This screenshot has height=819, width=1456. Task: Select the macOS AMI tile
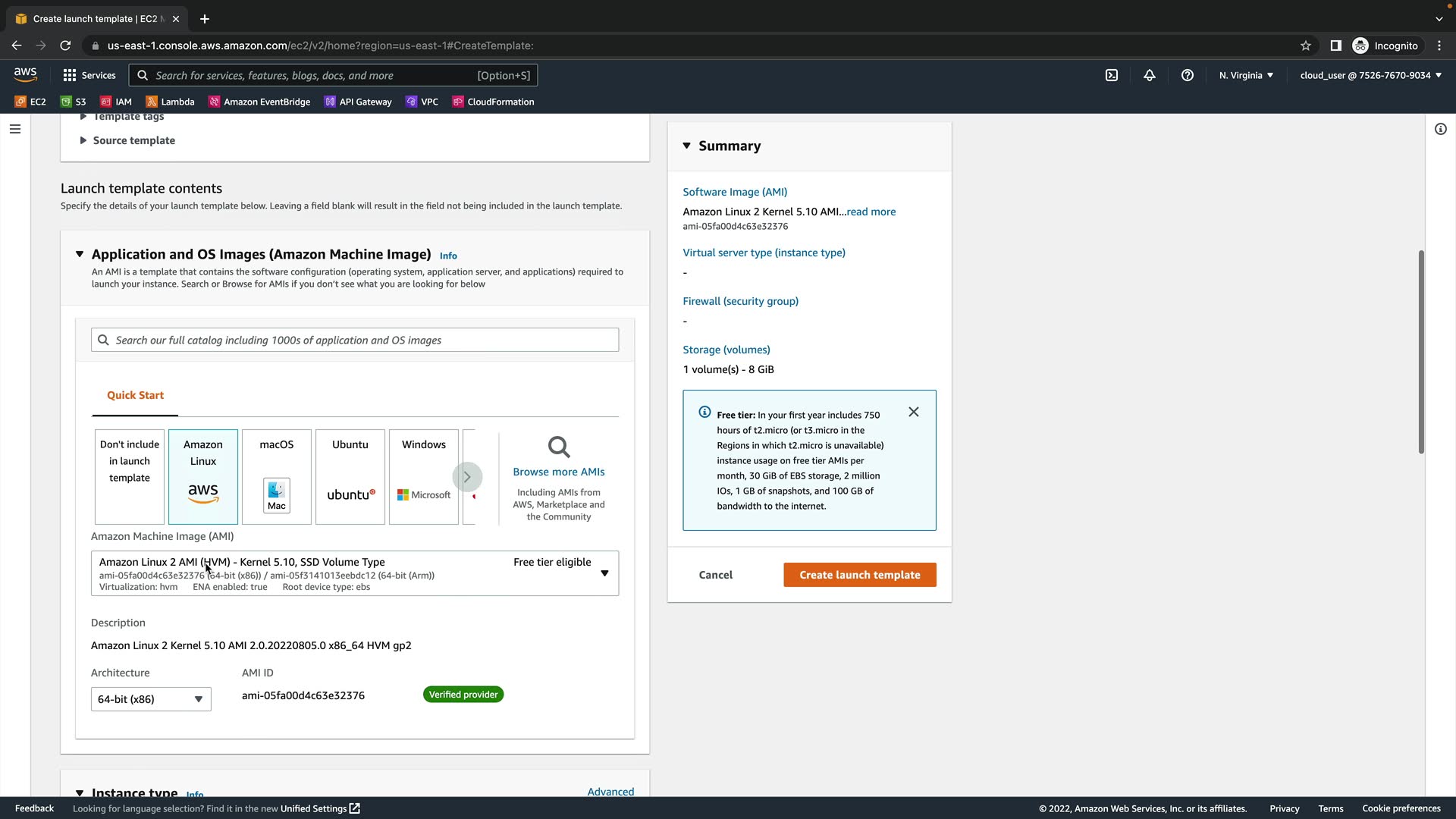(x=277, y=476)
